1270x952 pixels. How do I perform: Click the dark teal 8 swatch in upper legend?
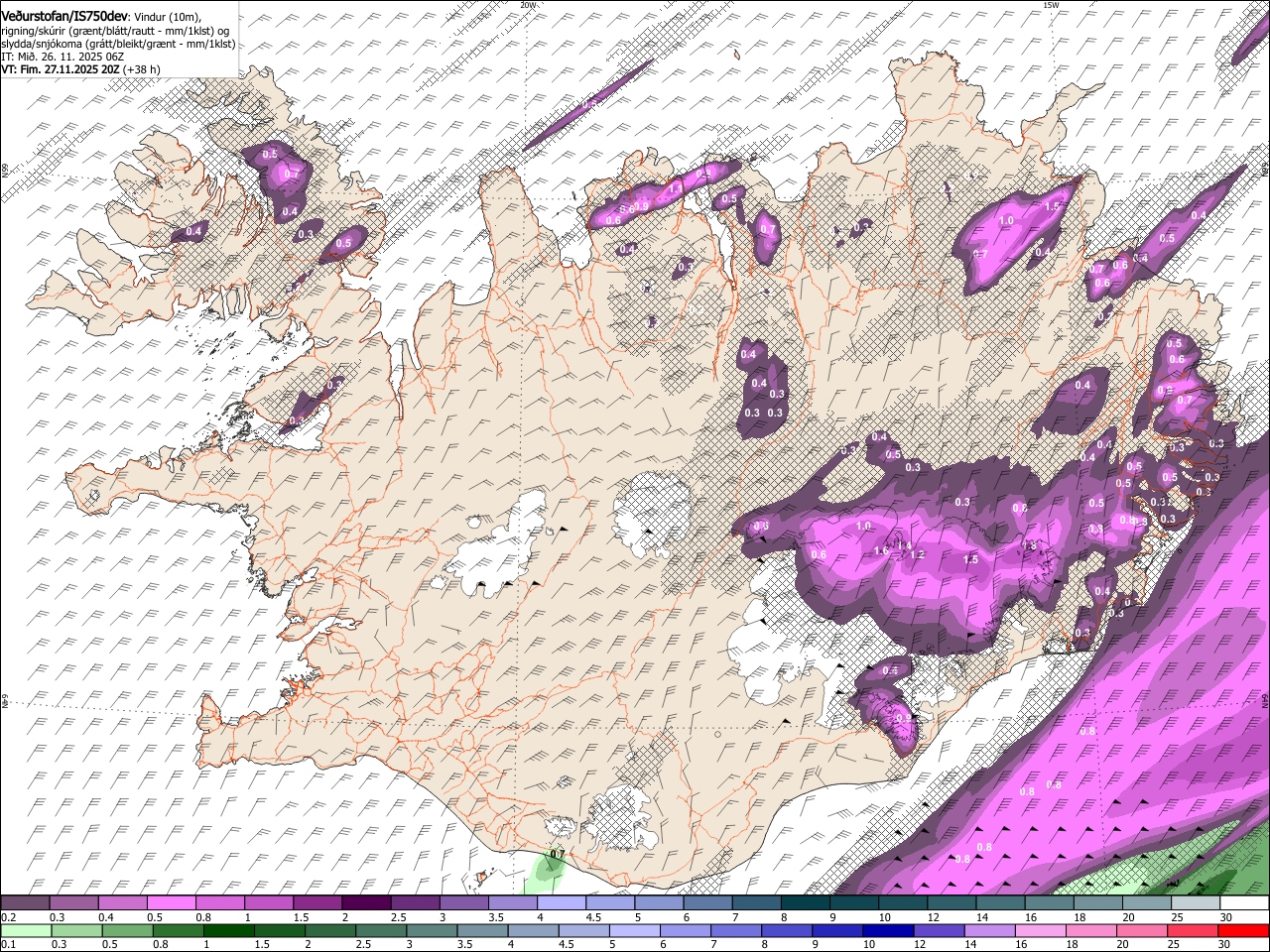806,902
